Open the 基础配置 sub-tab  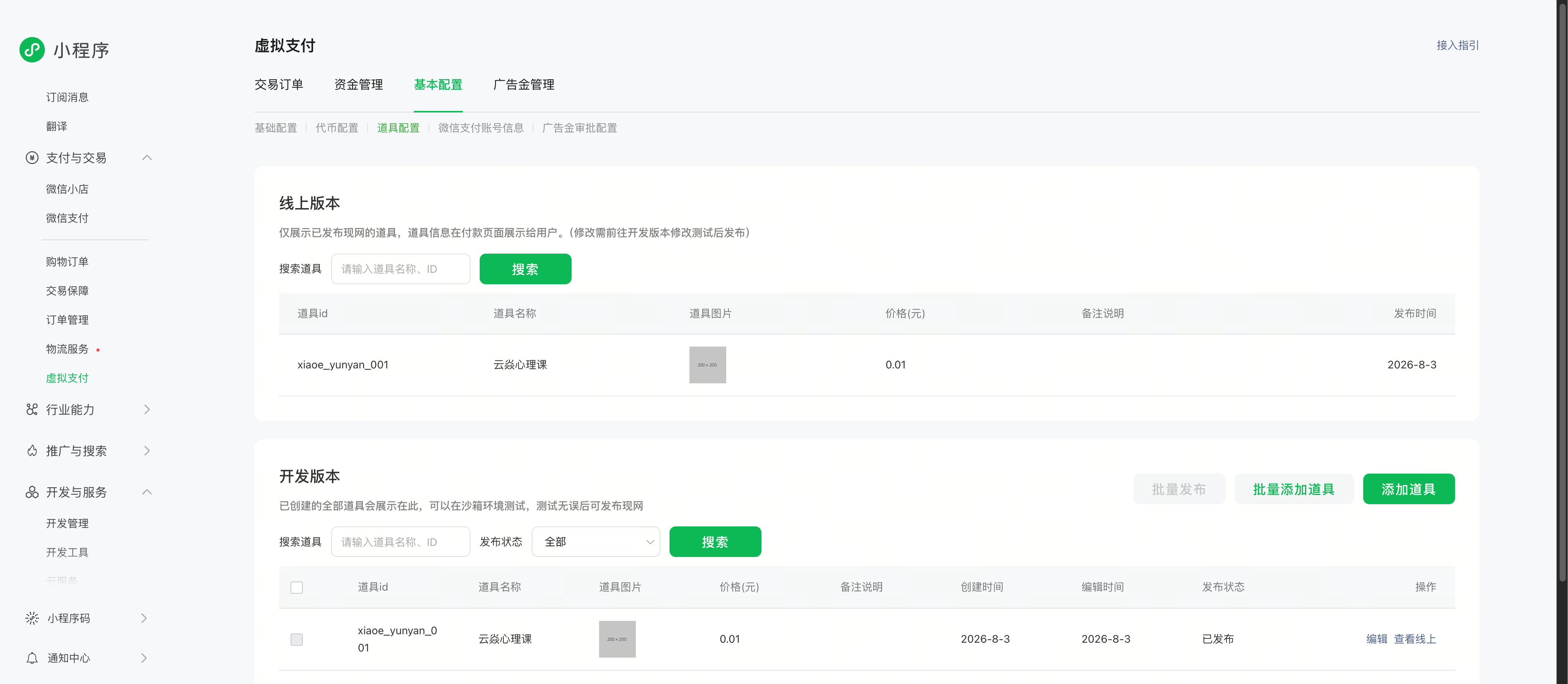pyautogui.click(x=276, y=128)
